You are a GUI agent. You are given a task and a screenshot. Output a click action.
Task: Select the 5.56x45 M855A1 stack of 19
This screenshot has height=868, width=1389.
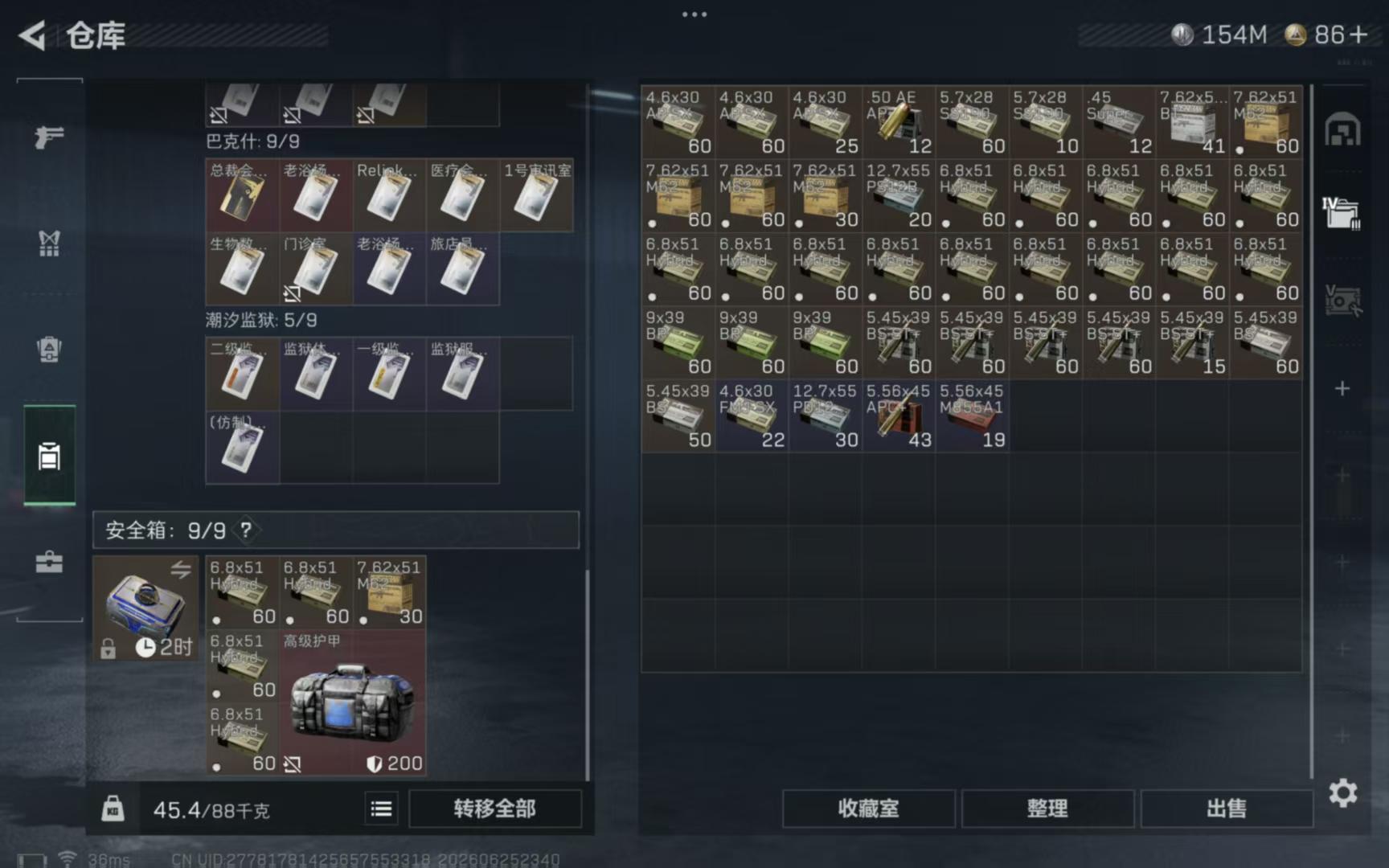tap(973, 416)
